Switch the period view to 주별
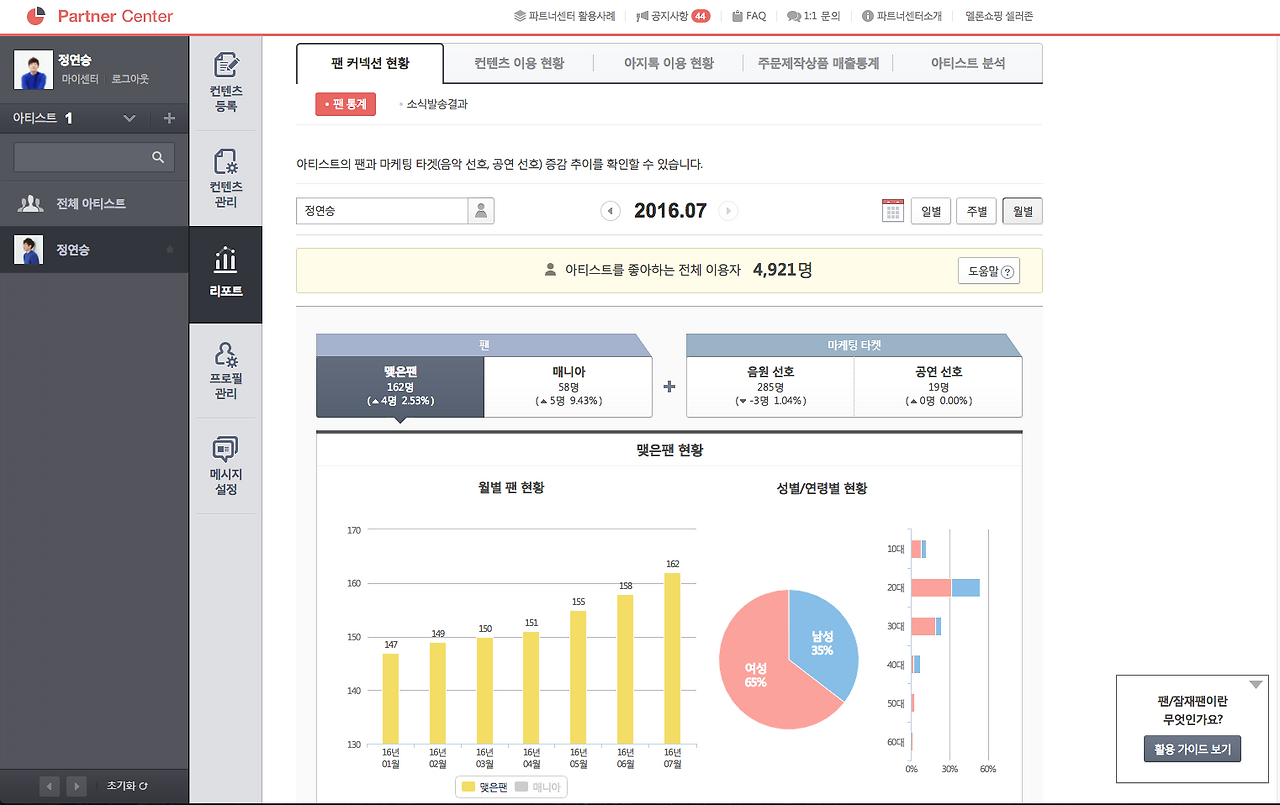 tap(977, 211)
